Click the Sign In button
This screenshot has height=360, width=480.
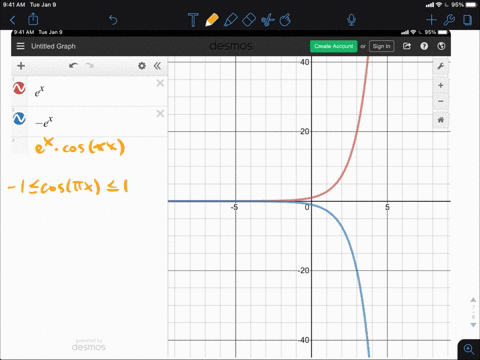(382, 46)
